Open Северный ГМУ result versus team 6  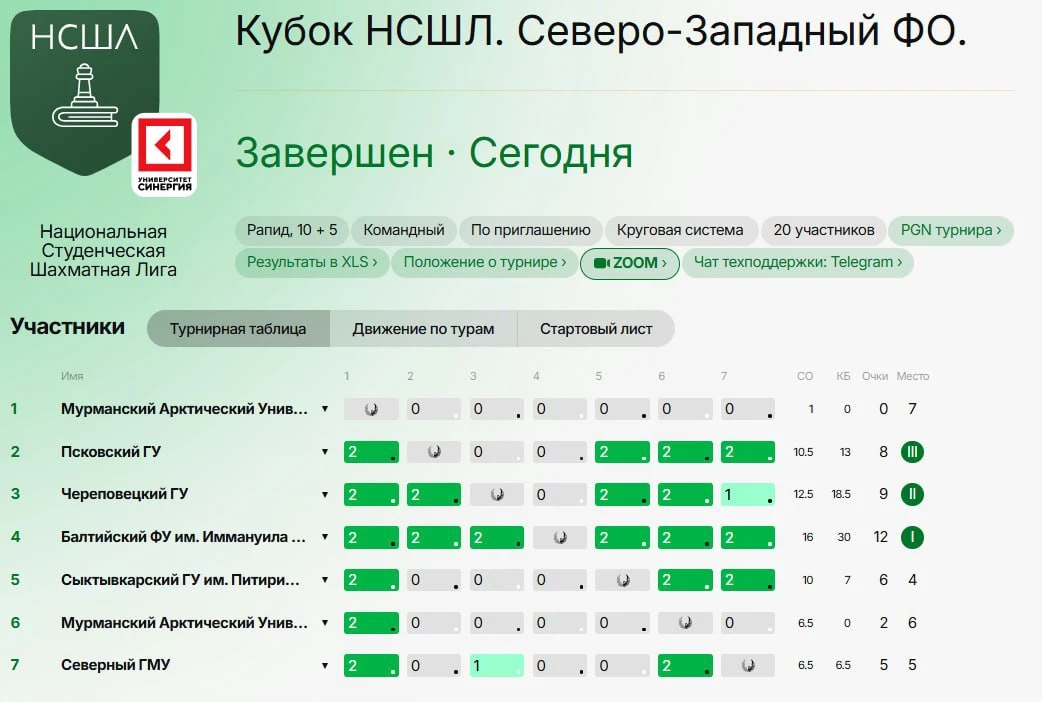685,665
